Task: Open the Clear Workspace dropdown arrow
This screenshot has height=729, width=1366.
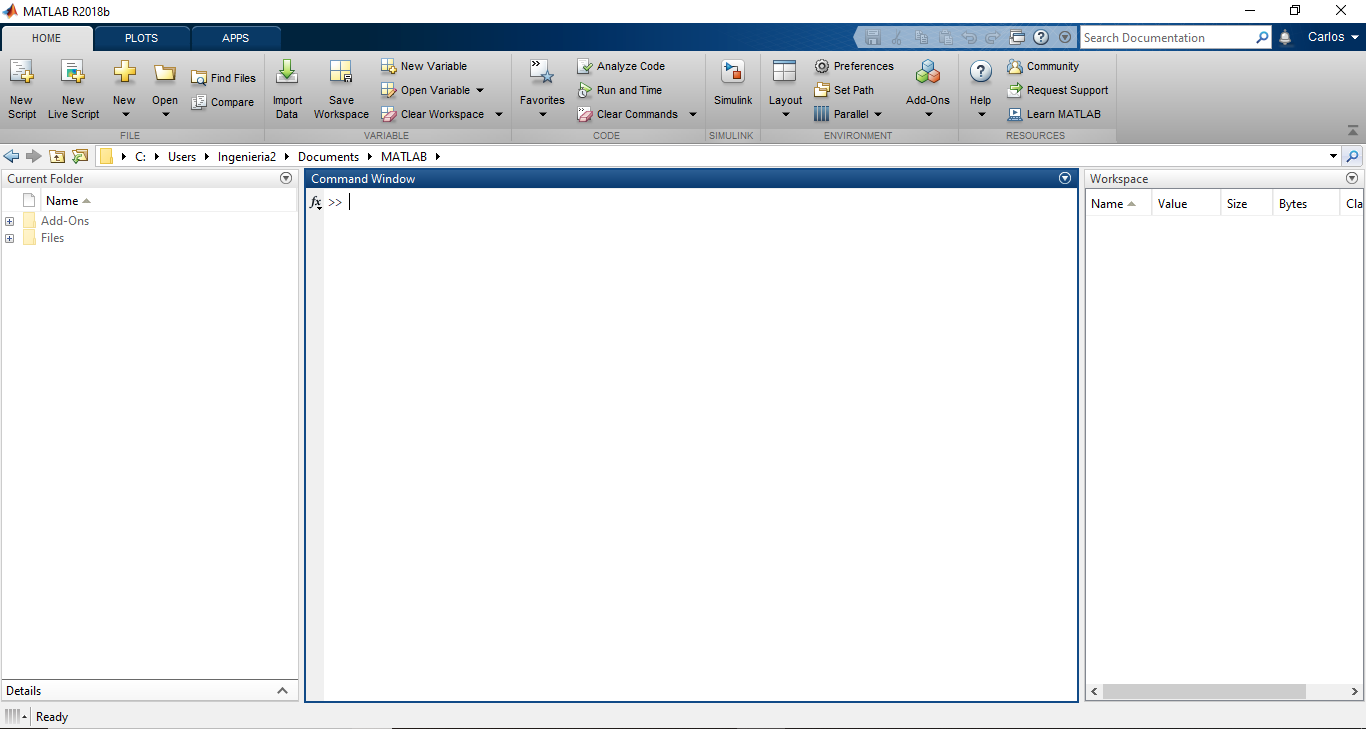Action: pos(499,114)
